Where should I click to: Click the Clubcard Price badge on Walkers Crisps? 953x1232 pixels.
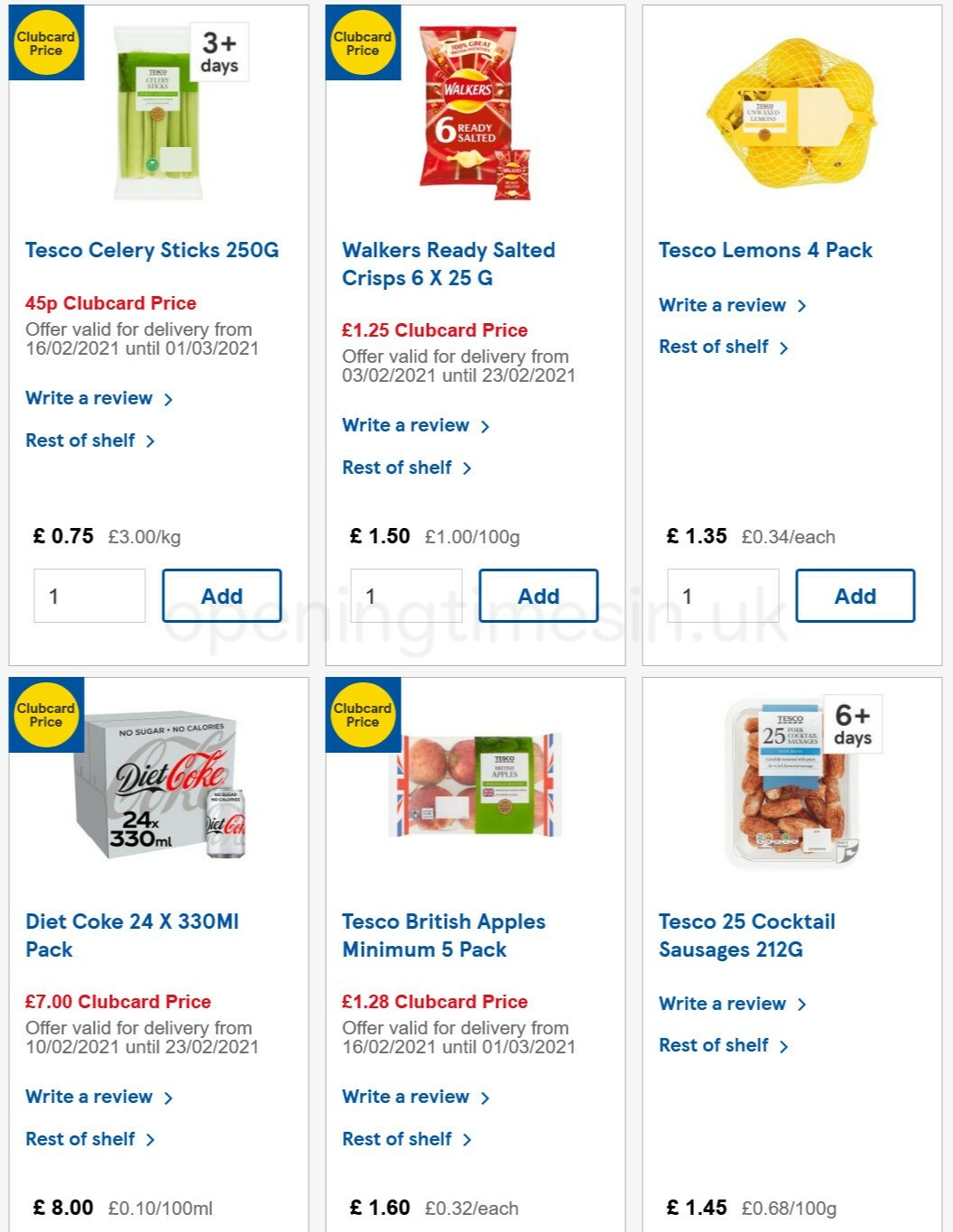pyautogui.click(x=362, y=42)
